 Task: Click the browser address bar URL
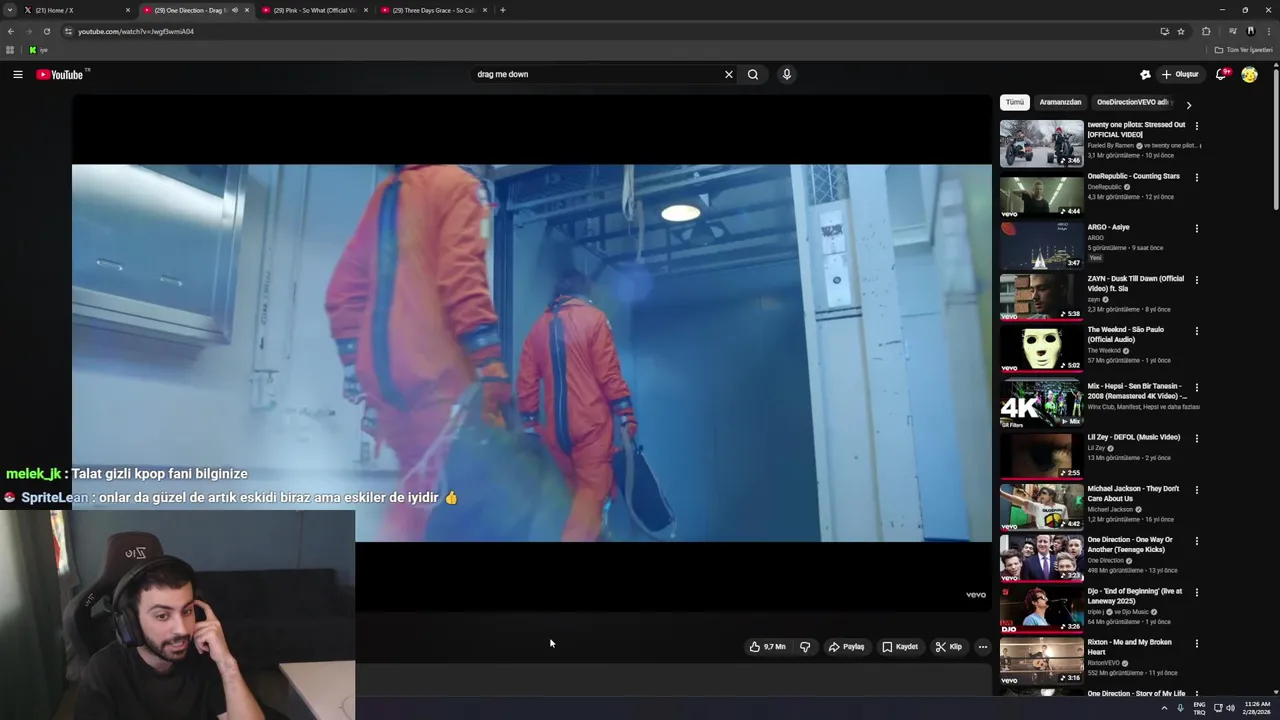click(136, 31)
